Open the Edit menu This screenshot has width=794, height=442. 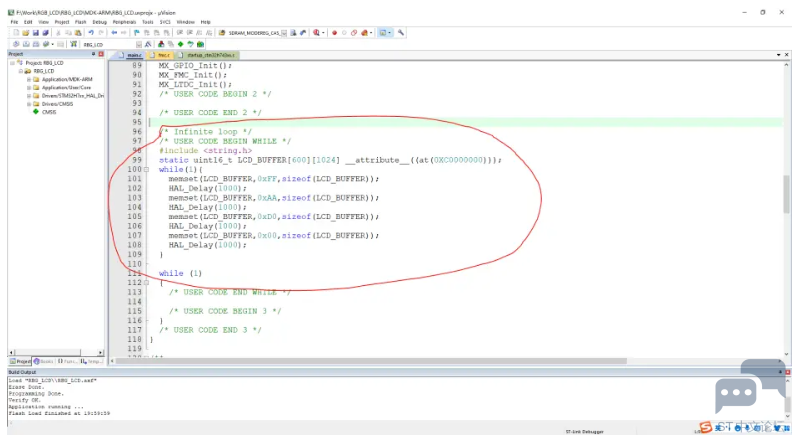tap(28, 22)
